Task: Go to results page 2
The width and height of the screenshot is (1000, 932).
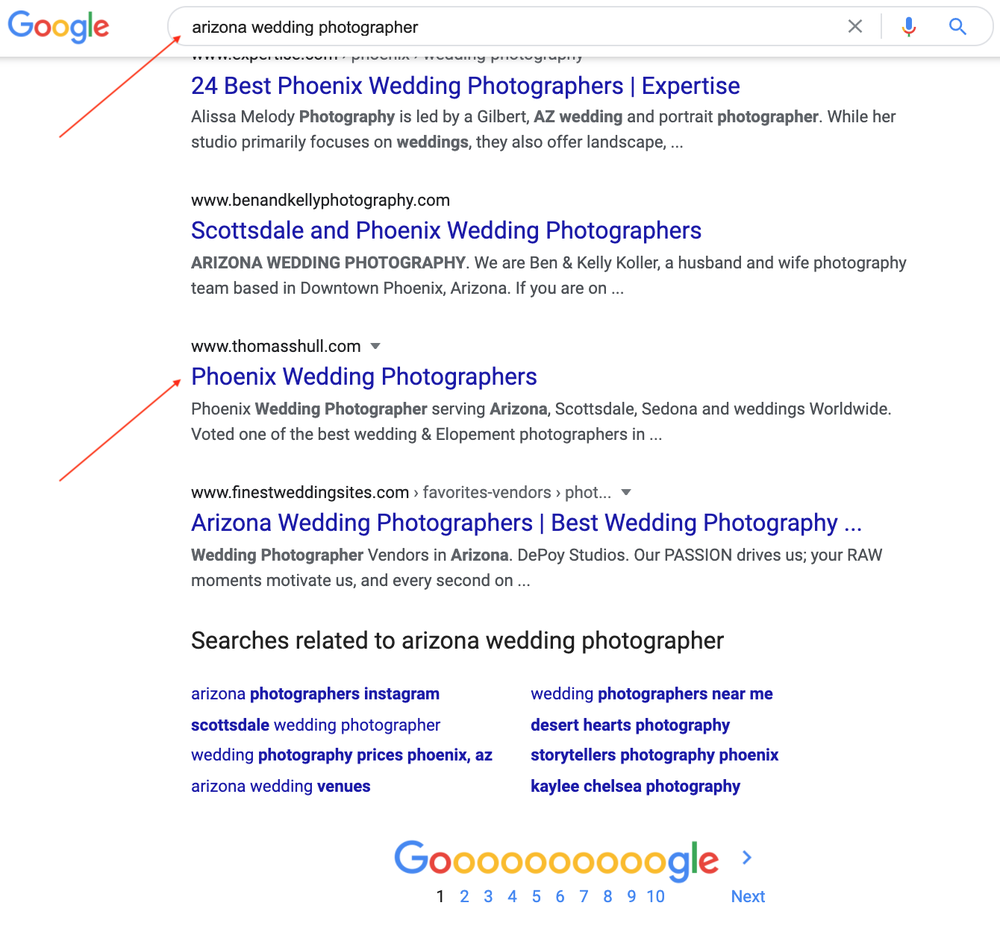Action: coord(464,897)
